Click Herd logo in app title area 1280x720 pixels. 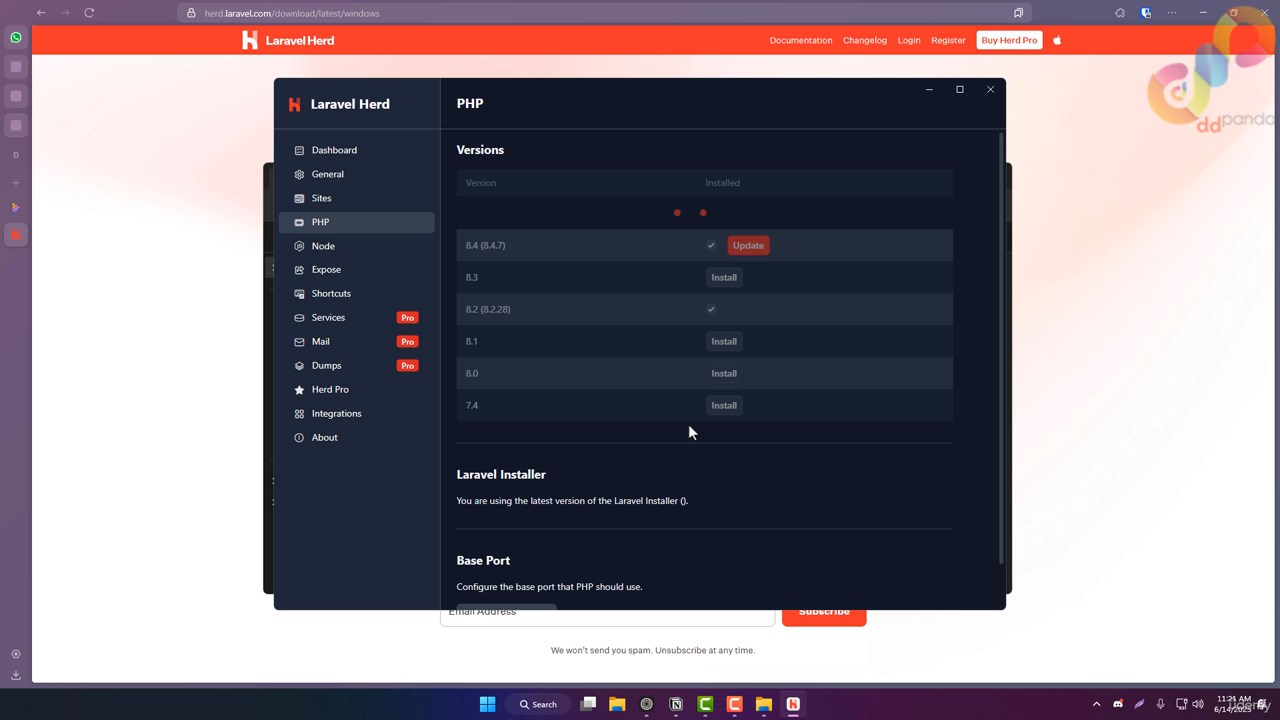tap(294, 104)
